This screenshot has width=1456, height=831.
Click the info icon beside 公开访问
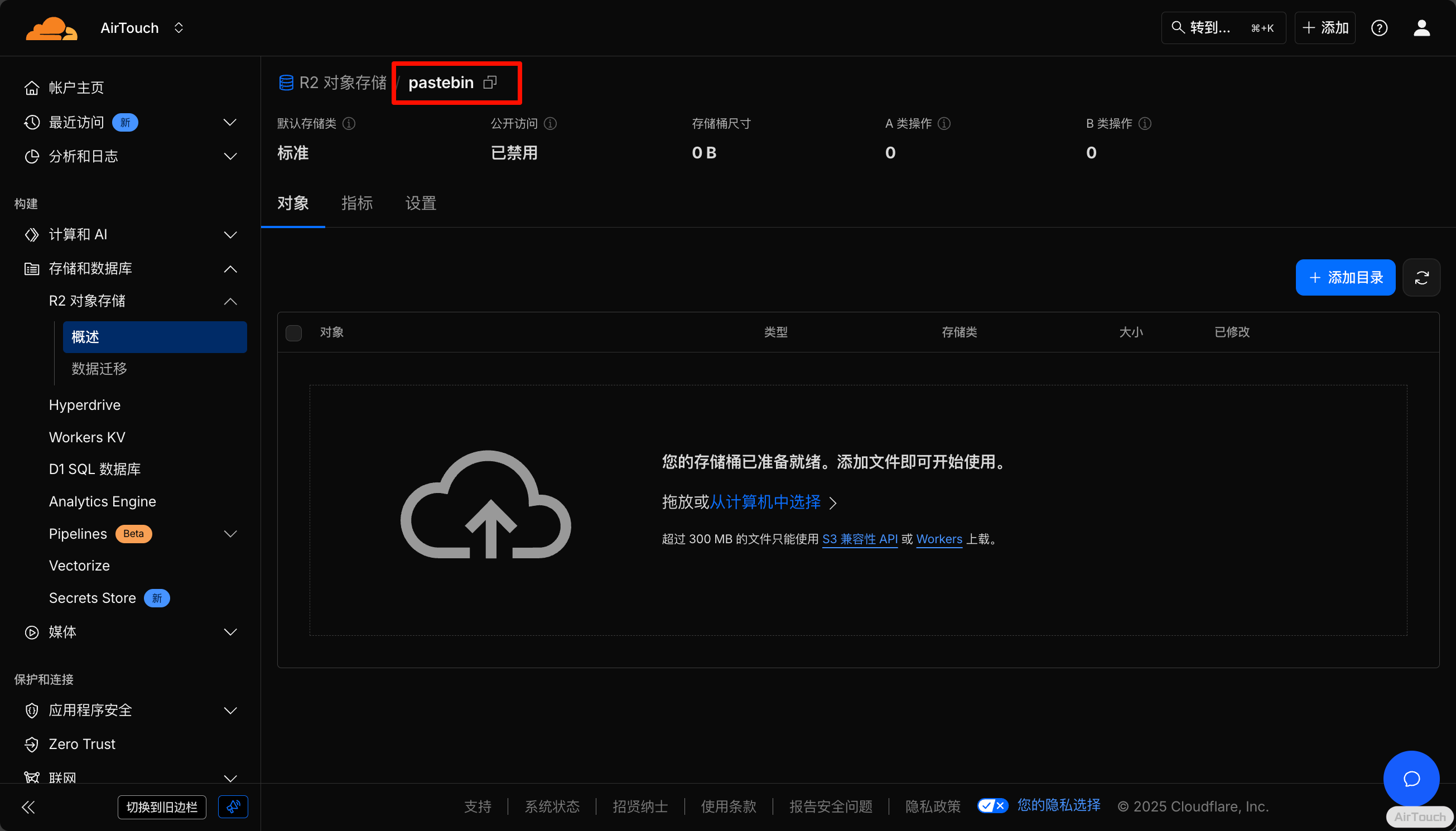550,123
